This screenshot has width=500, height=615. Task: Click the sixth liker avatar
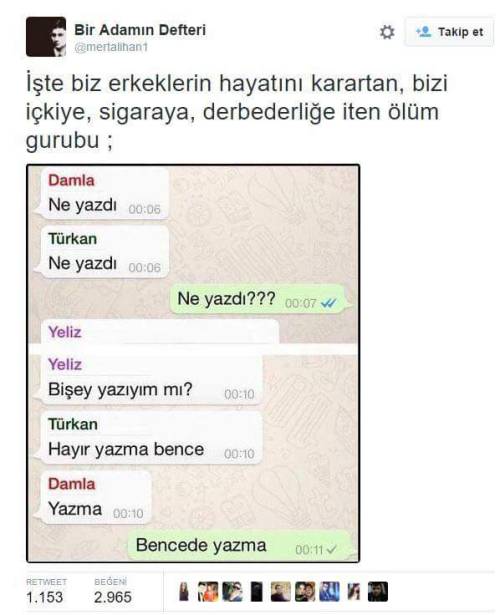[x=305, y=591]
